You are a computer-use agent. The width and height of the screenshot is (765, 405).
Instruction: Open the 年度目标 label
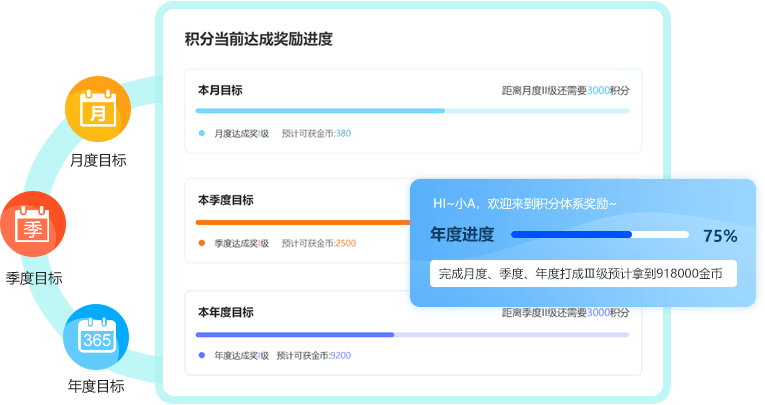pyautogui.click(x=96, y=386)
